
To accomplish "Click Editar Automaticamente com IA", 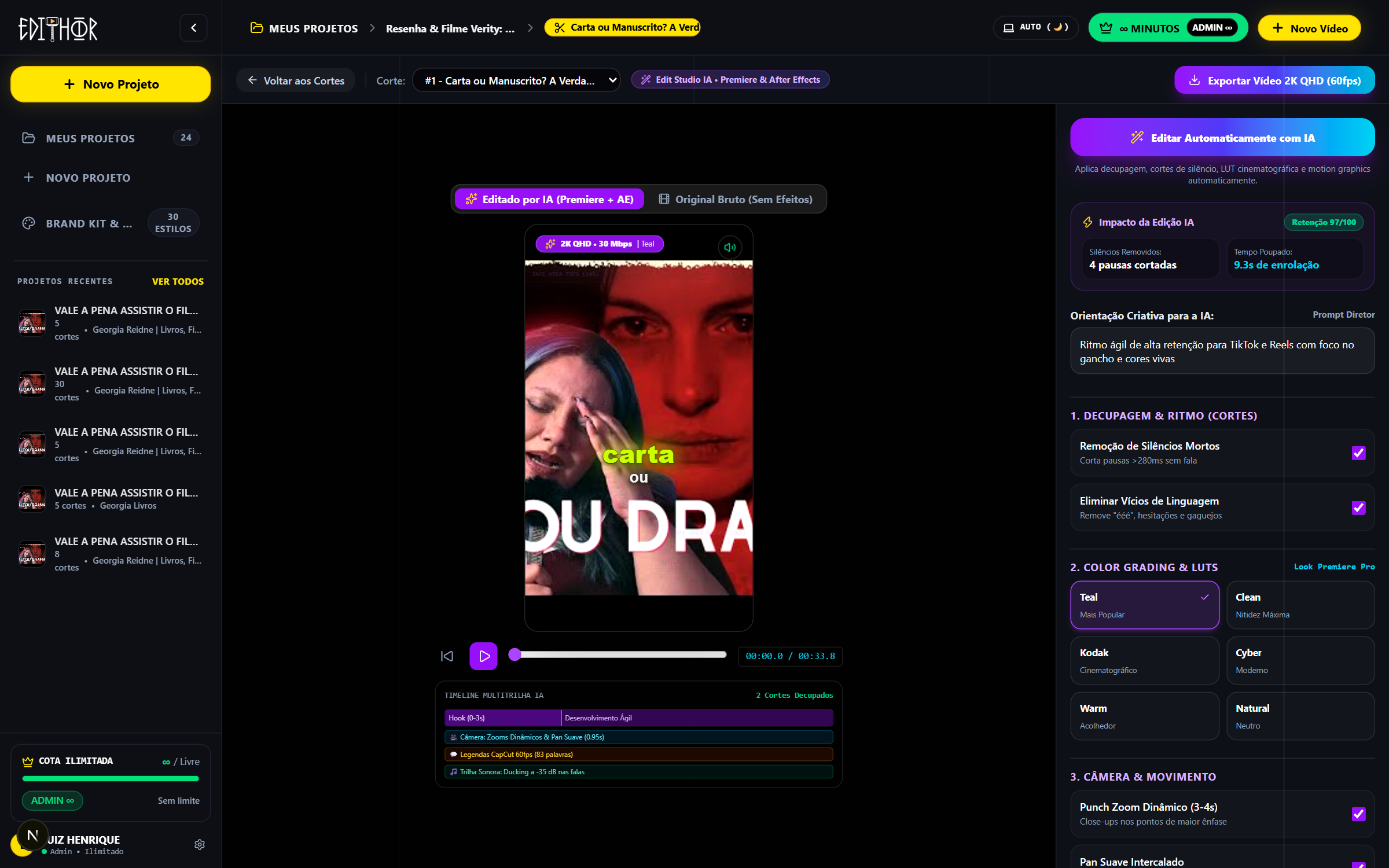I will 1222,137.
